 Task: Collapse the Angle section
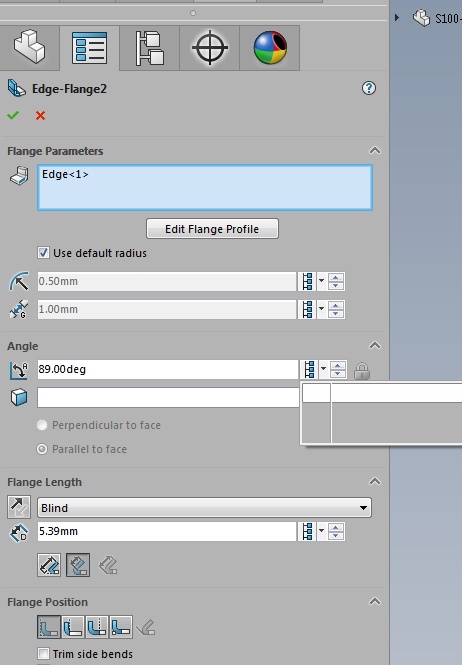375,346
